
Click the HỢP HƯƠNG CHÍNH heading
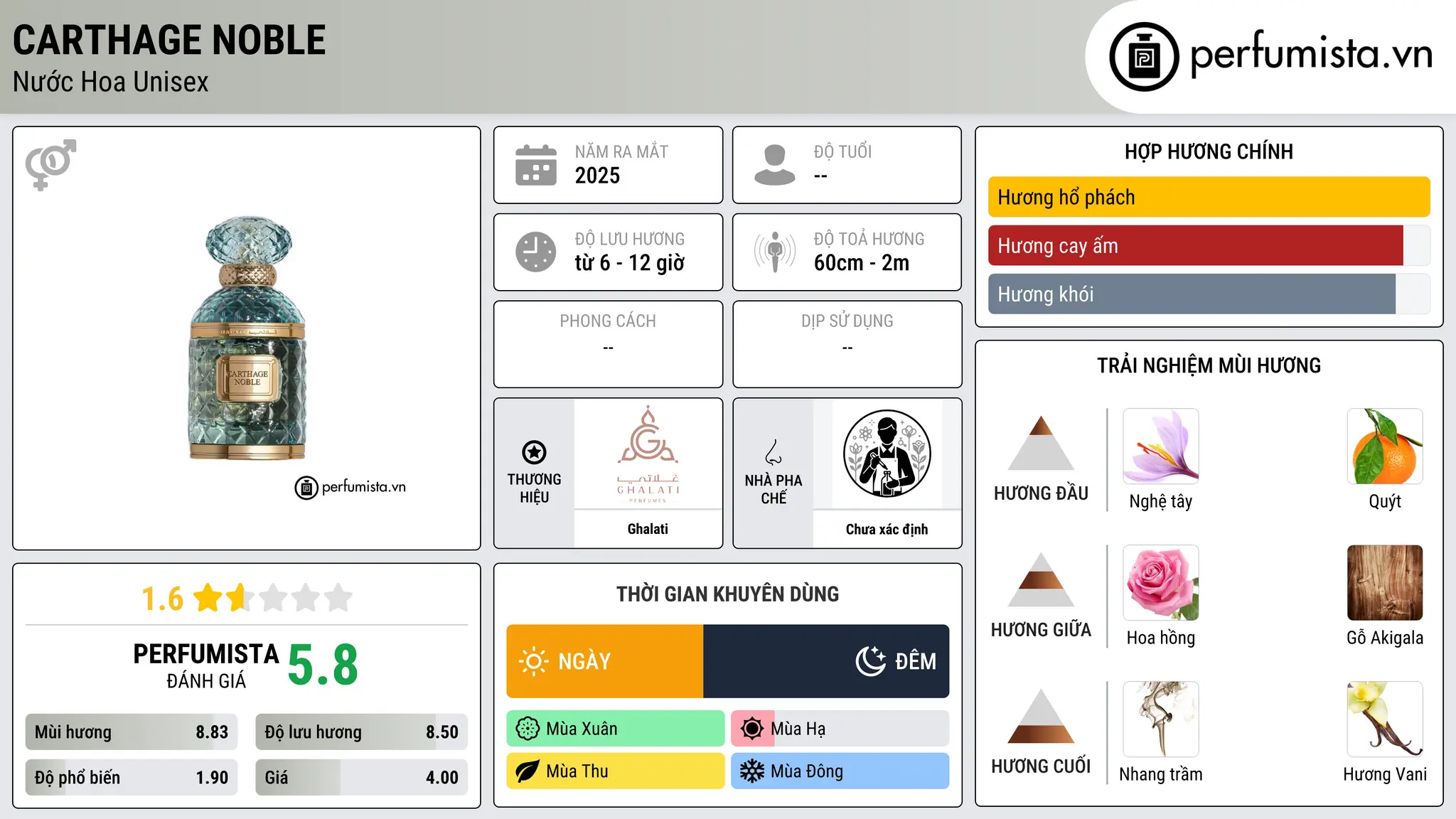tap(1209, 151)
